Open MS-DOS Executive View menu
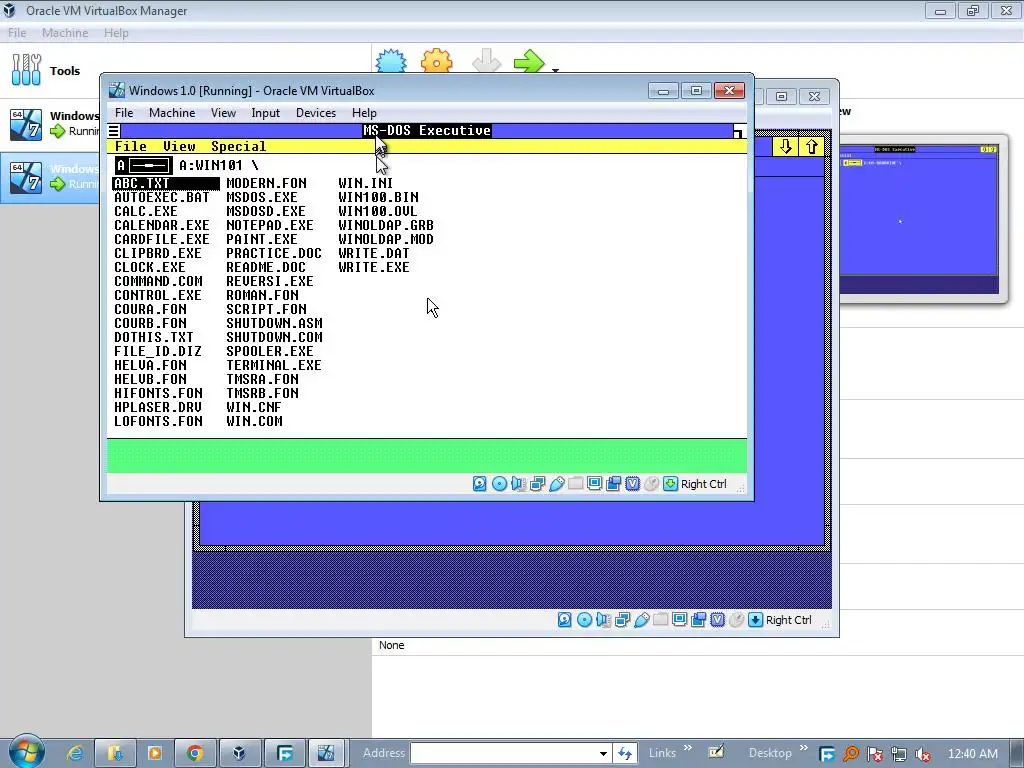 point(179,146)
